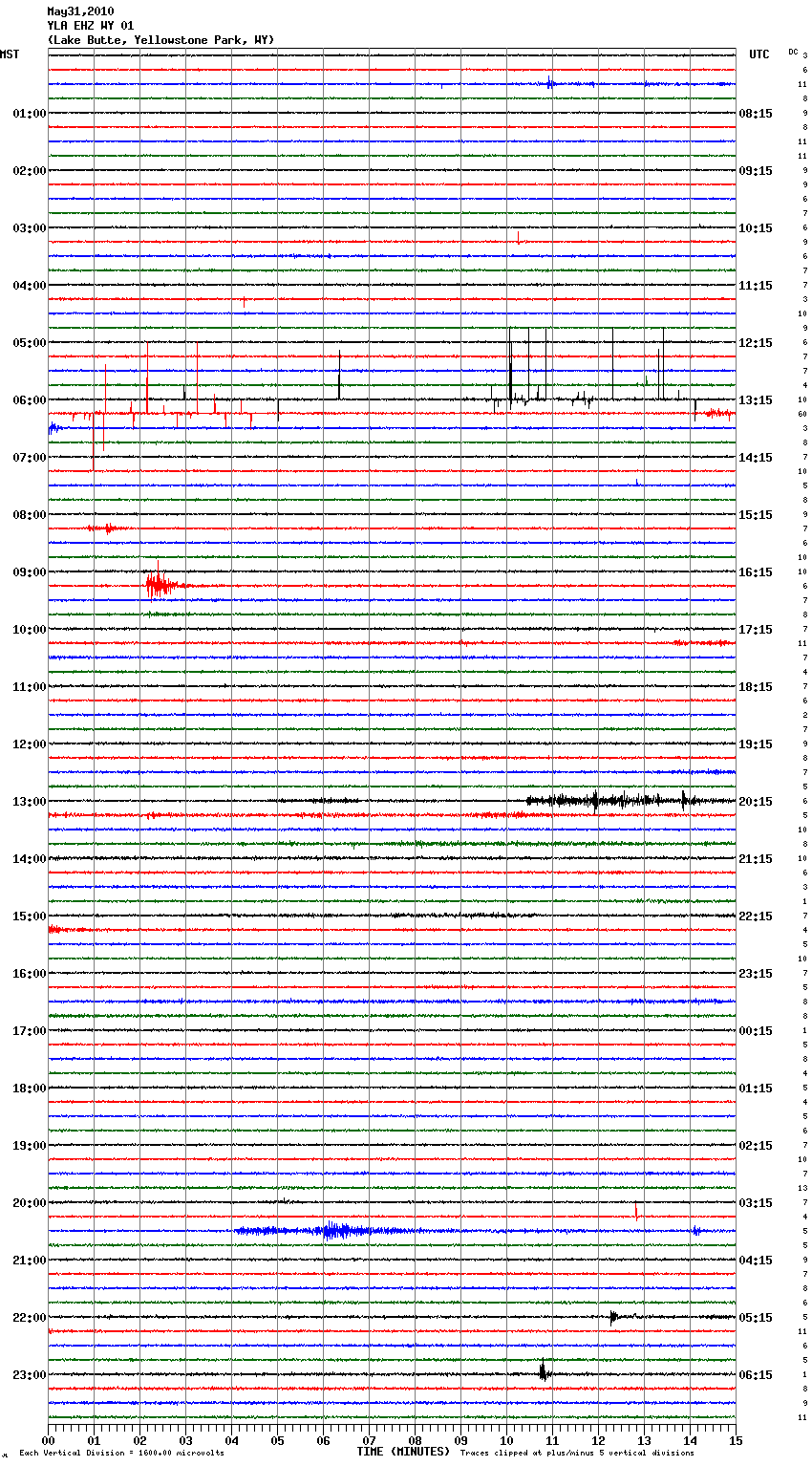Select the 05:00 MST hour label
This screenshot has width=812, height=1466.
(x=30, y=343)
